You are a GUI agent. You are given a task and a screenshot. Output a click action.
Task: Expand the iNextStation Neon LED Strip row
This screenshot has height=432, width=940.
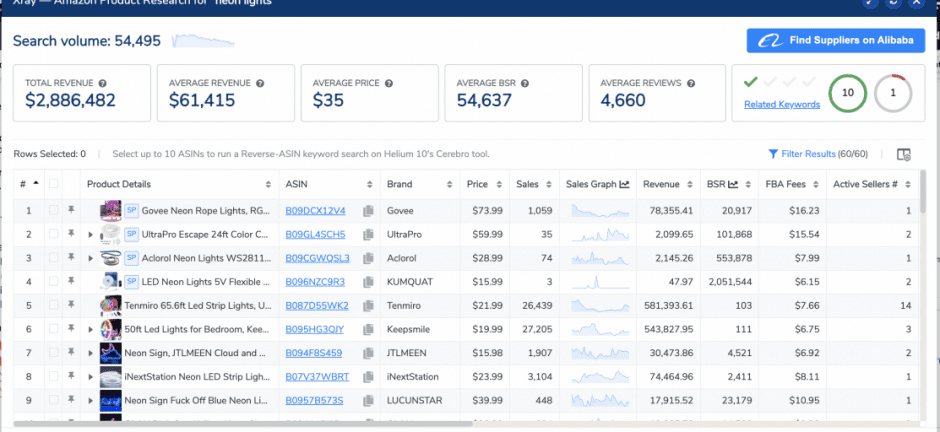tap(91, 377)
